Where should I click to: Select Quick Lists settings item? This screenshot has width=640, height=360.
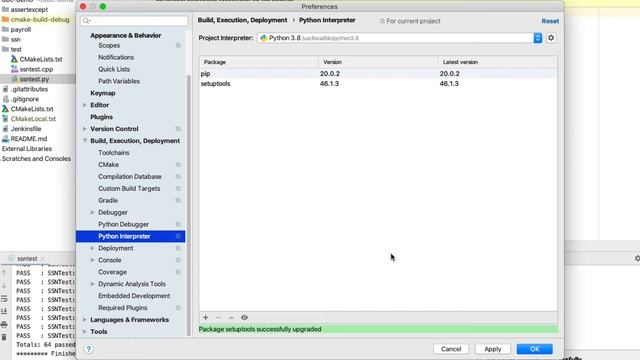coord(114,69)
